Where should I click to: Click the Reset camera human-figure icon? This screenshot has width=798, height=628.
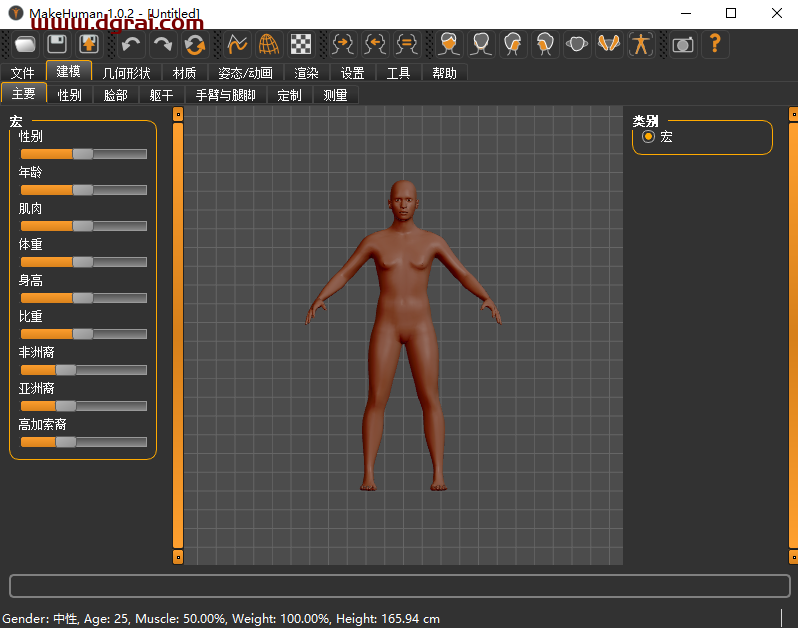coord(641,44)
